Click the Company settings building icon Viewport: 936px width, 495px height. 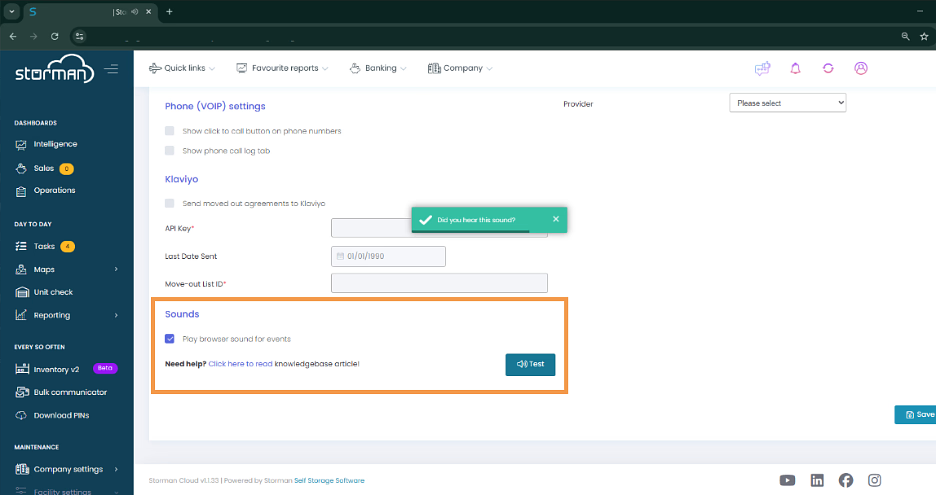pos(21,469)
